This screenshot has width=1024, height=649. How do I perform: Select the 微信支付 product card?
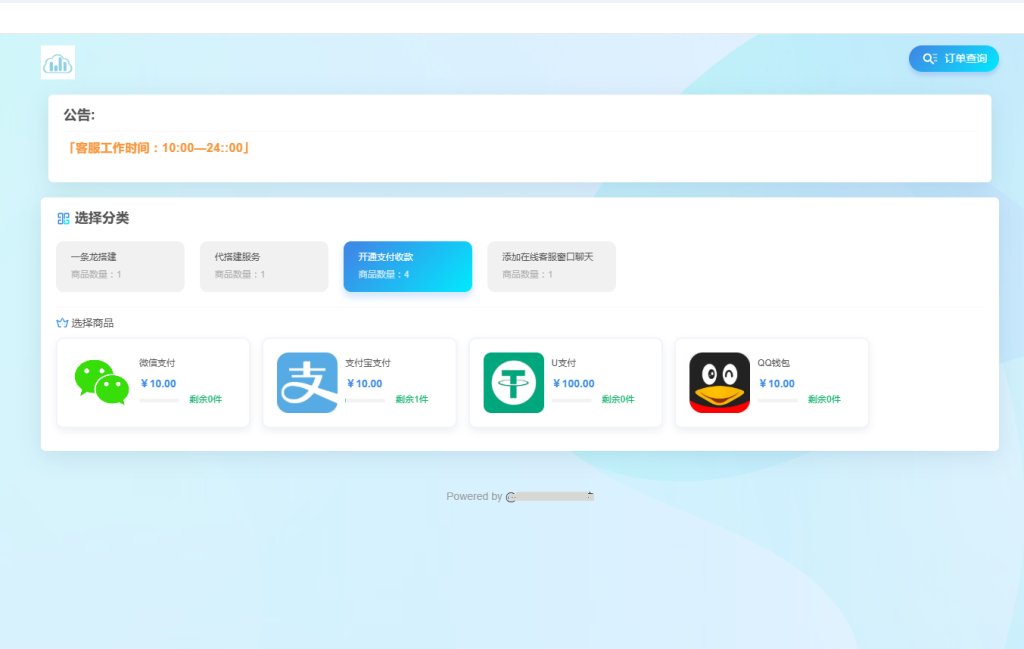click(x=153, y=382)
